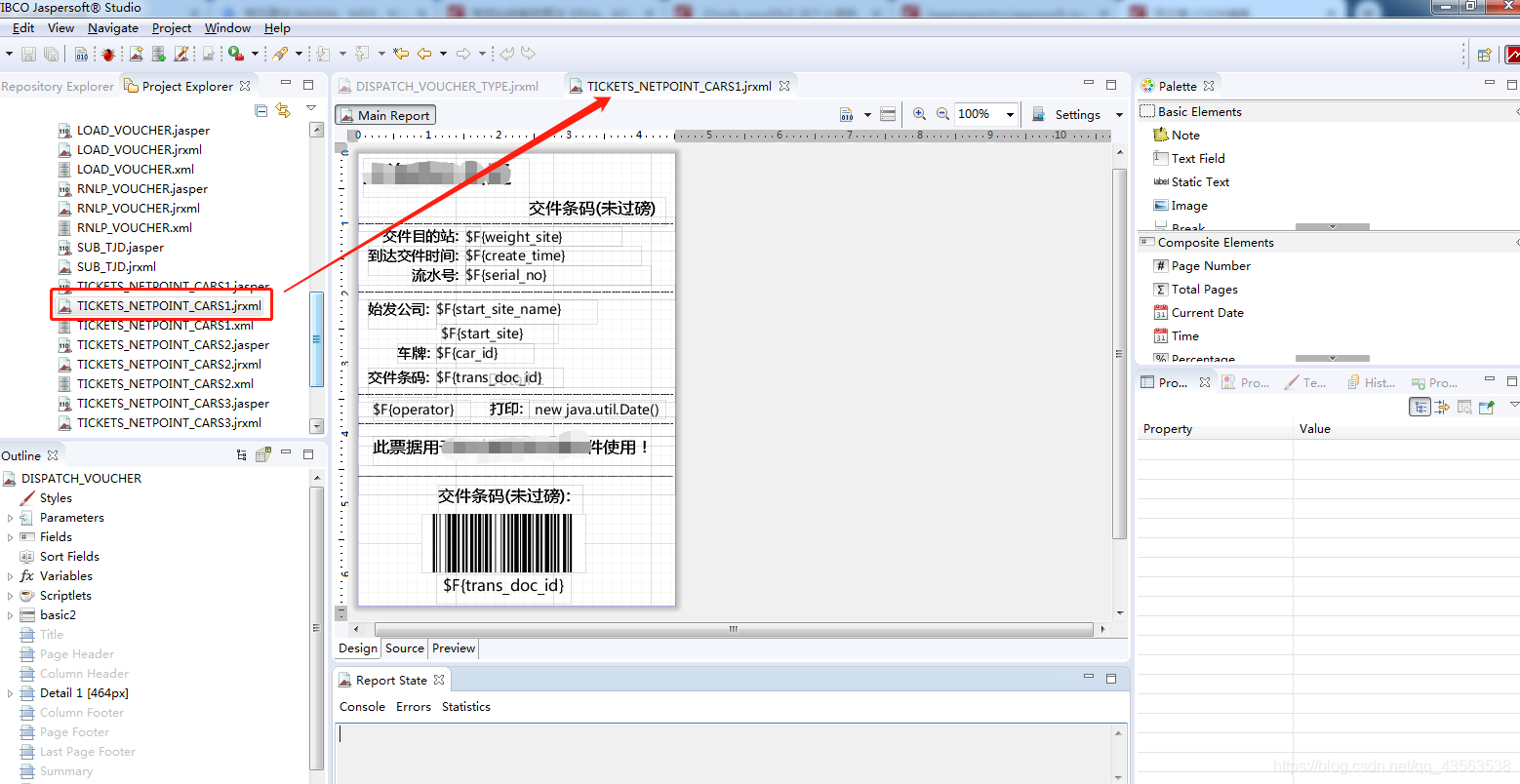
Task: Open Project Explorer view menu triangle
Action: click(311, 108)
